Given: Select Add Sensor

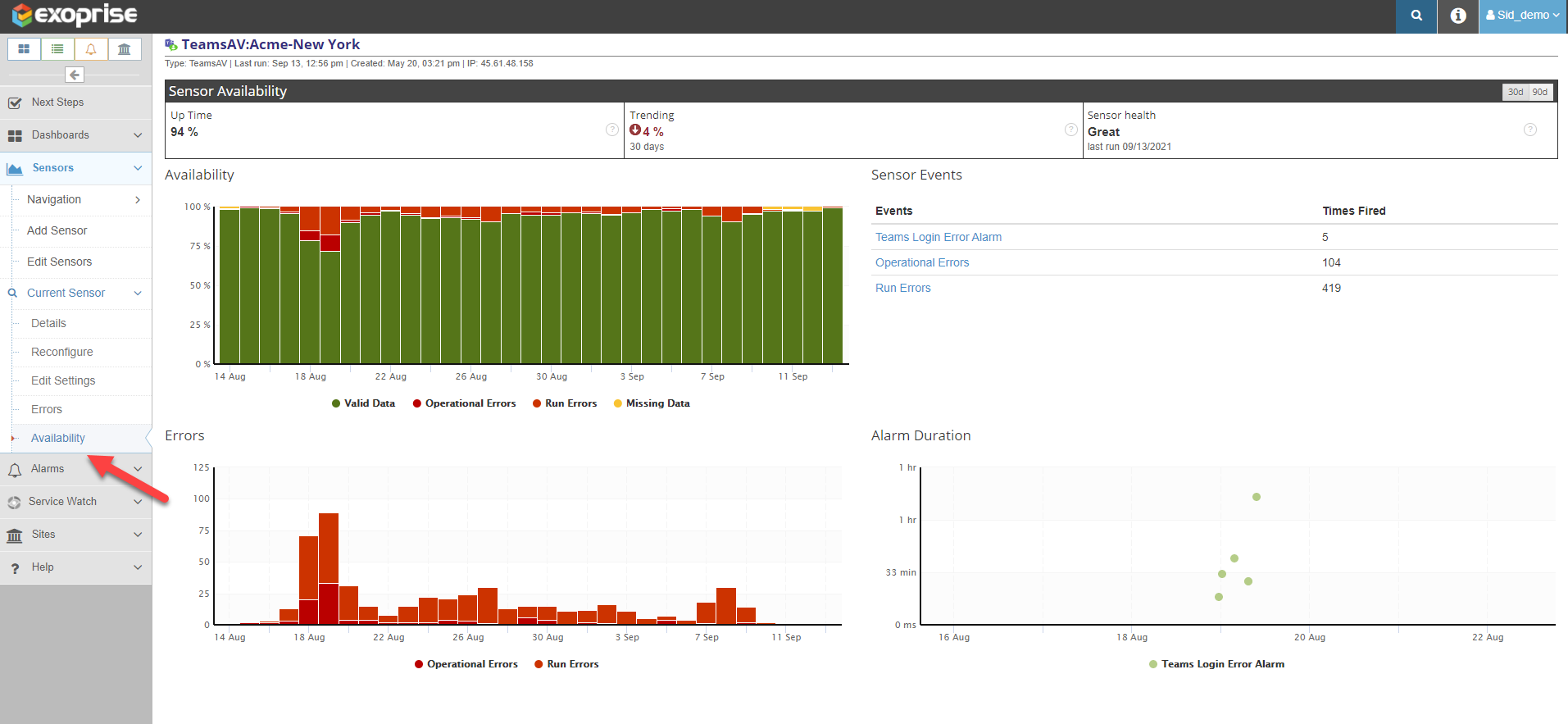Looking at the screenshot, I should [x=57, y=230].
